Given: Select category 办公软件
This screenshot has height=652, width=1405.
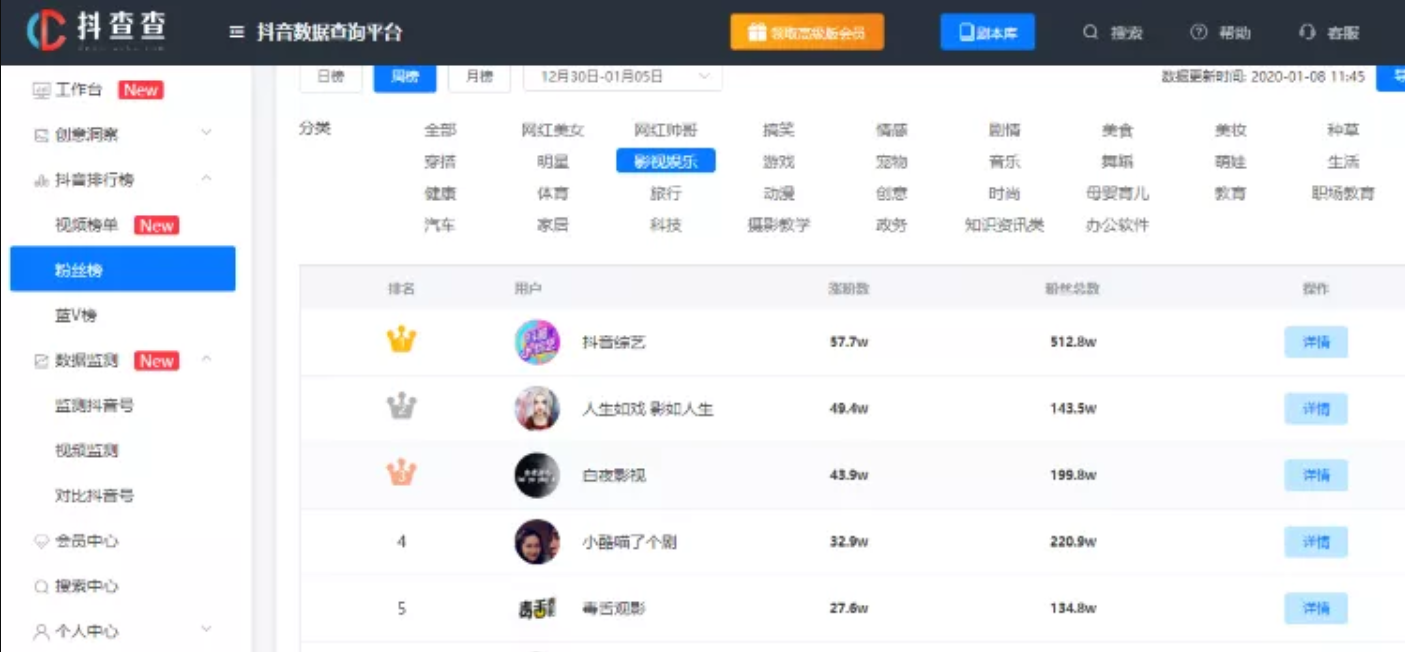Looking at the screenshot, I should (x=1117, y=225).
